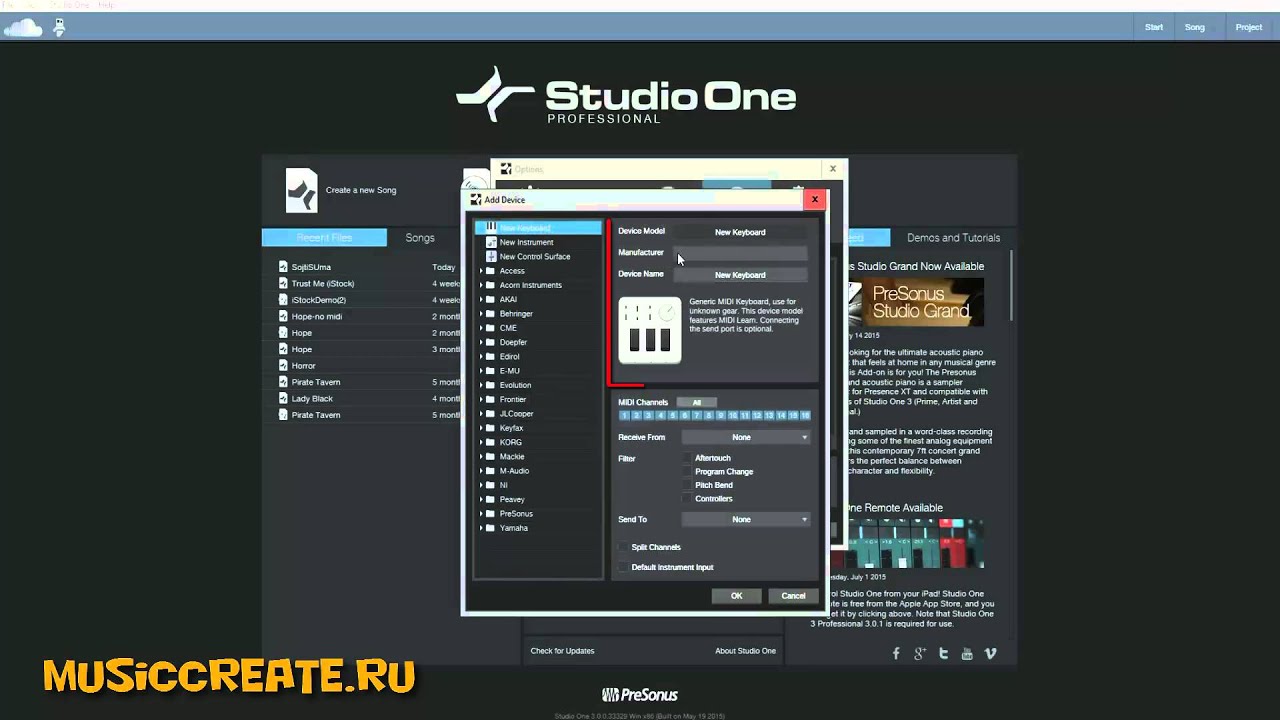Click the Lady Black song file icon
This screenshot has width=1280, height=720.
[x=283, y=399]
